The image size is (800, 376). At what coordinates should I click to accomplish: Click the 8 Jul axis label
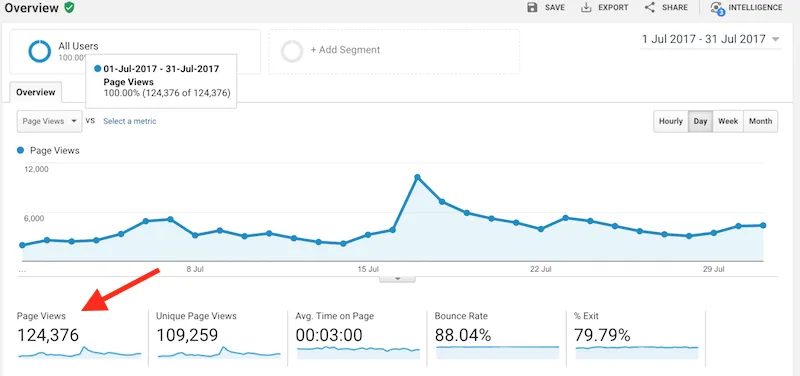click(196, 268)
